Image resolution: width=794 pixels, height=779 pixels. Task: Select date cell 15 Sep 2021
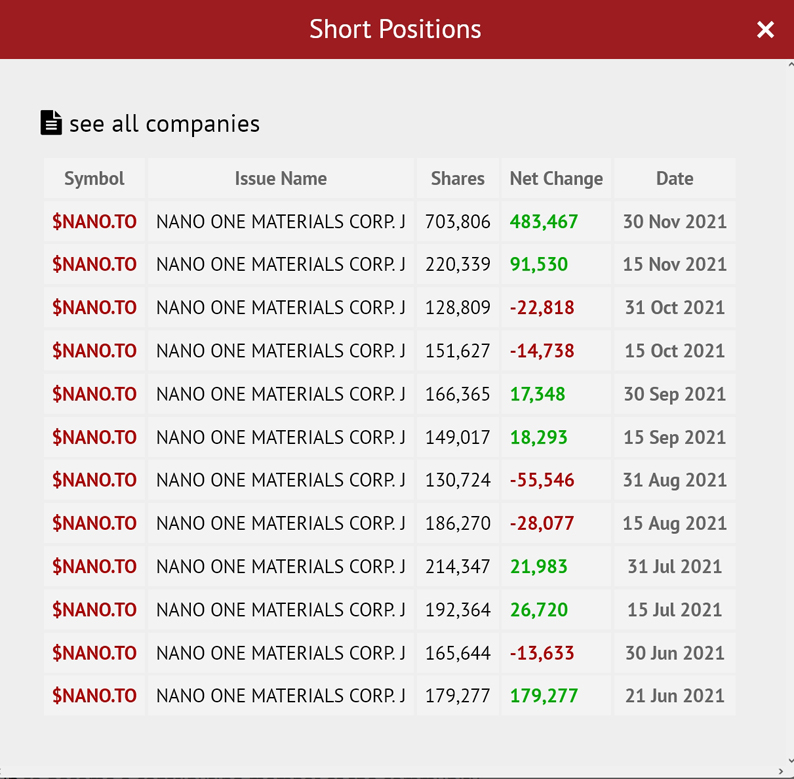(x=674, y=437)
